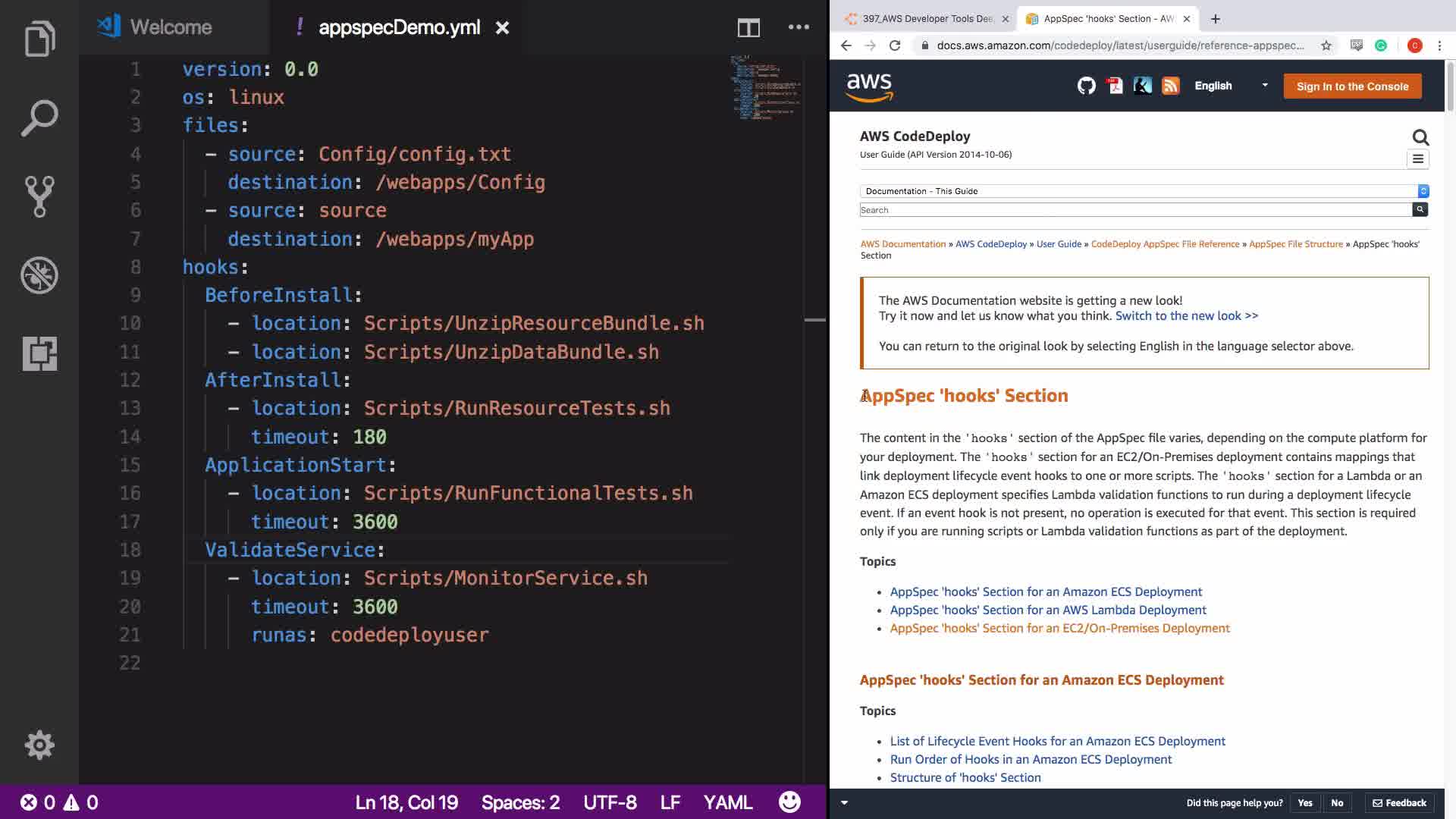This screenshot has width=1456, height=819.
Task: Toggle the docs hamburger menu button
Action: (1417, 159)
